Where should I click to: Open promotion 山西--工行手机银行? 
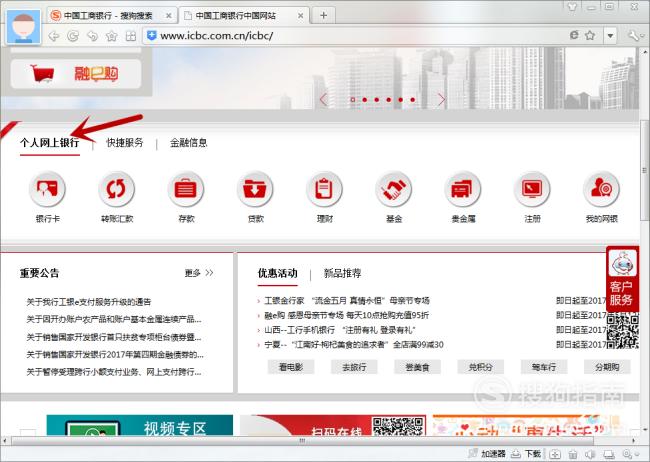coord(340,330)
